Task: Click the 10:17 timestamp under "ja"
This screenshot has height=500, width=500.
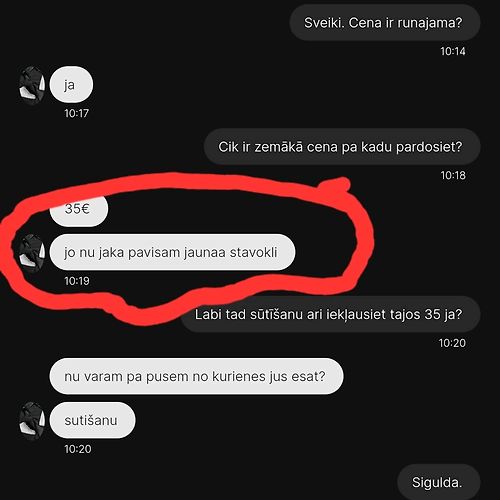Action: (x=77, y=113)
